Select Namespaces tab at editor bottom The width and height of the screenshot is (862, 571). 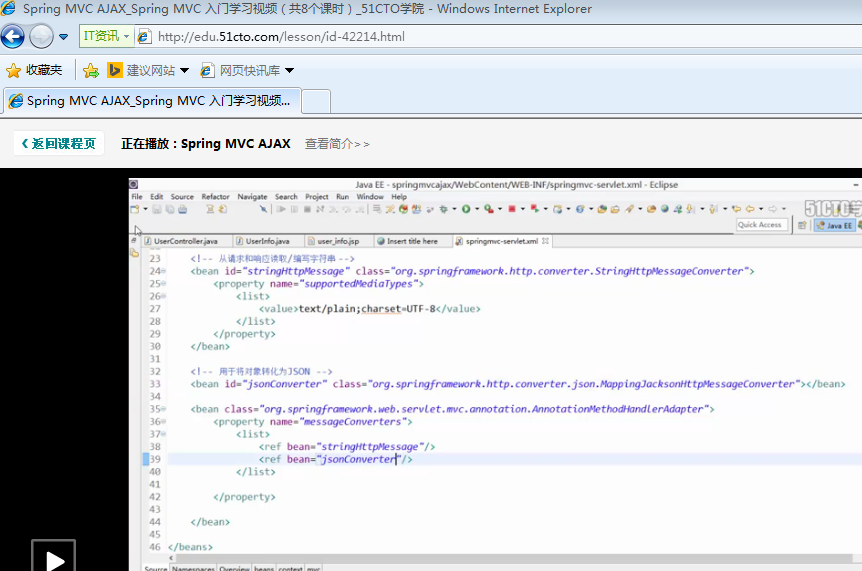coord(193,568)
